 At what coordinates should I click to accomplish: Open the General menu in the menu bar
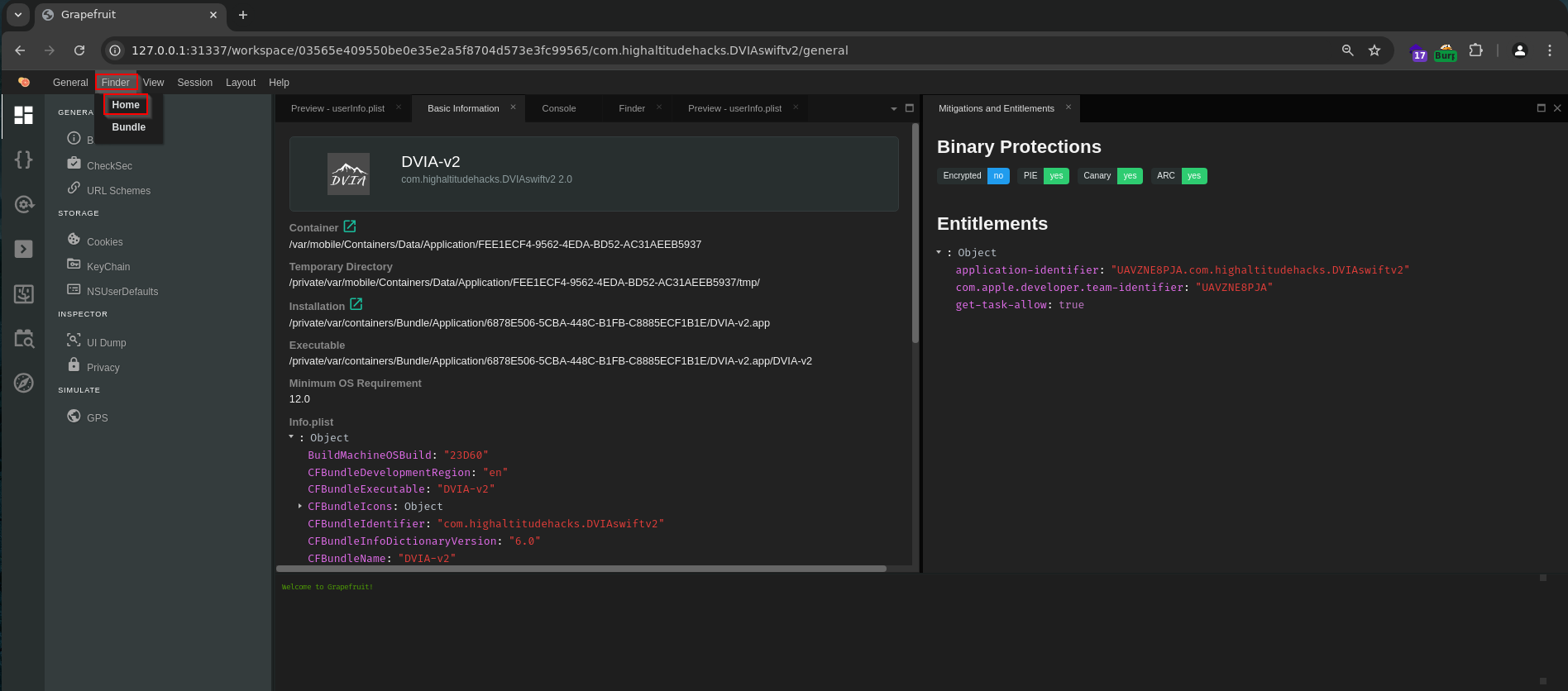tap(70, 83)
